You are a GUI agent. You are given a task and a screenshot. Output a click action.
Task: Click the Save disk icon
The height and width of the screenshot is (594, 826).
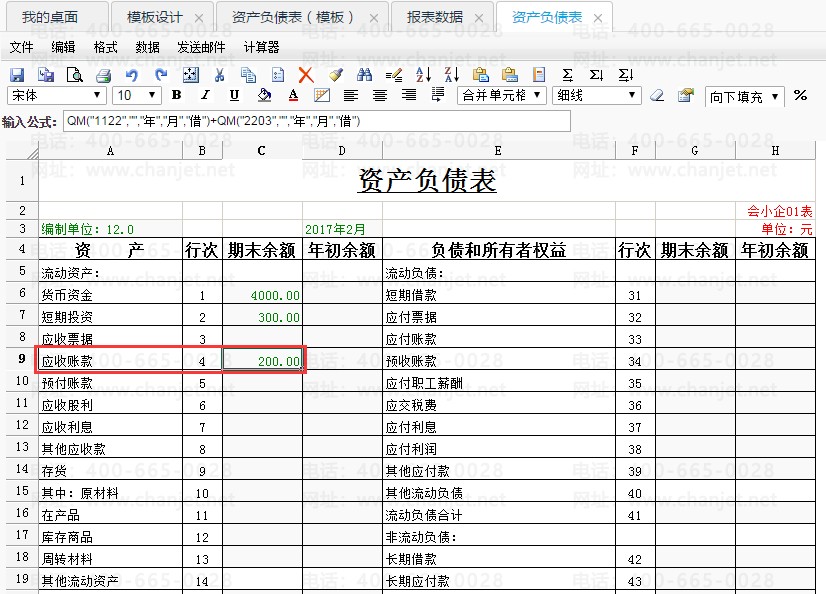(x=17, y=75)
